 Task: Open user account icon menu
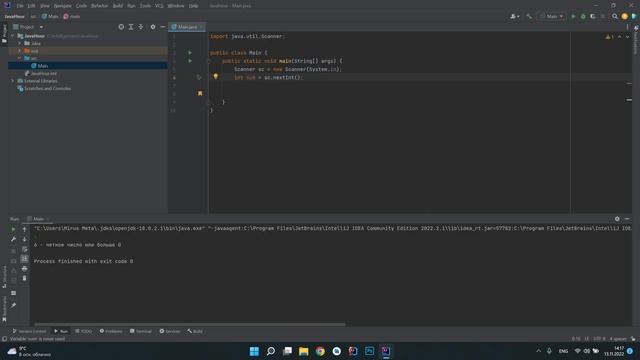(x=514, y=16)
